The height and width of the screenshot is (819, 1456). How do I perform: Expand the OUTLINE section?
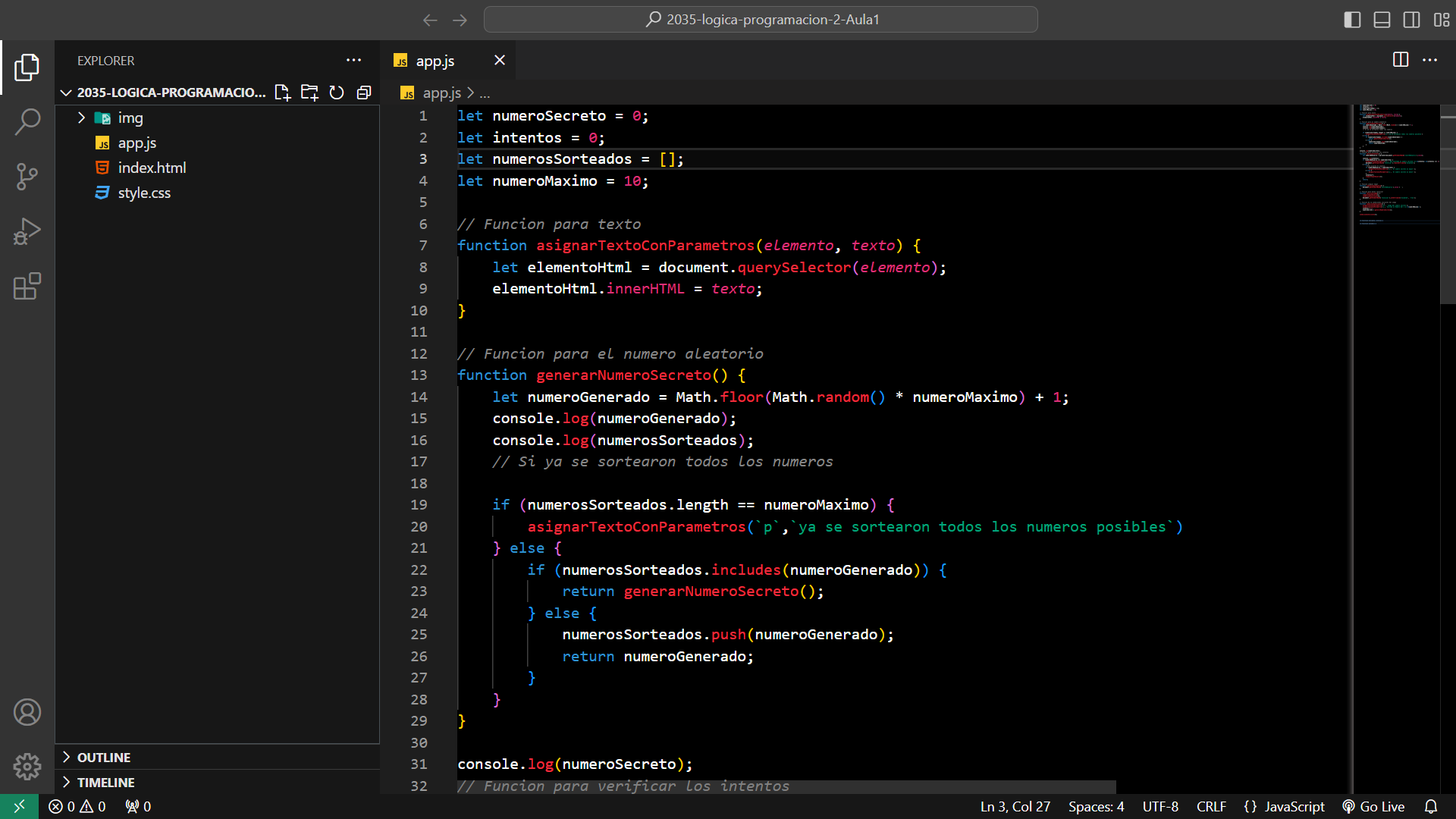(x=104, y=758)
